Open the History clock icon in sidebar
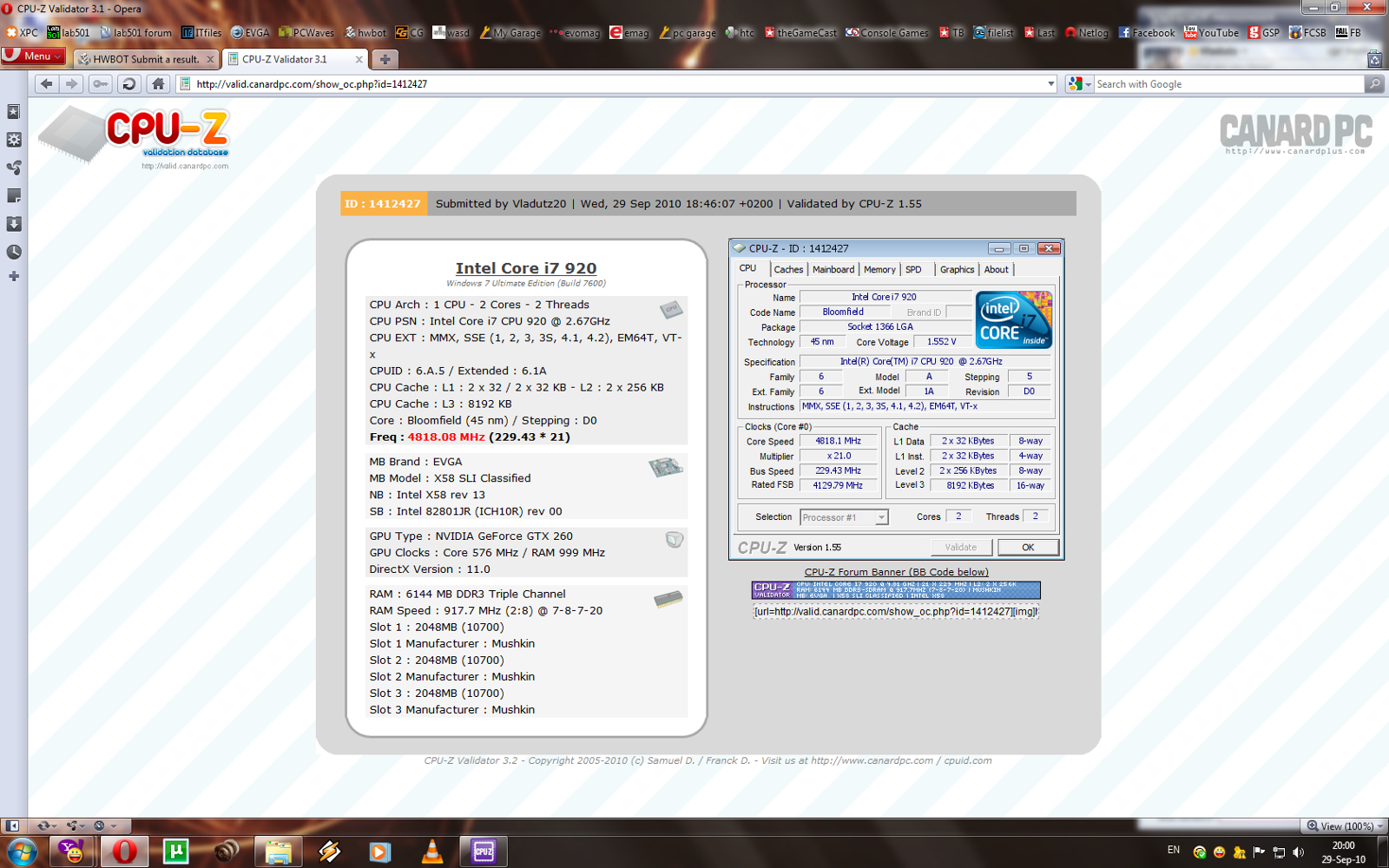1389x868 pixels. [14, 252]
